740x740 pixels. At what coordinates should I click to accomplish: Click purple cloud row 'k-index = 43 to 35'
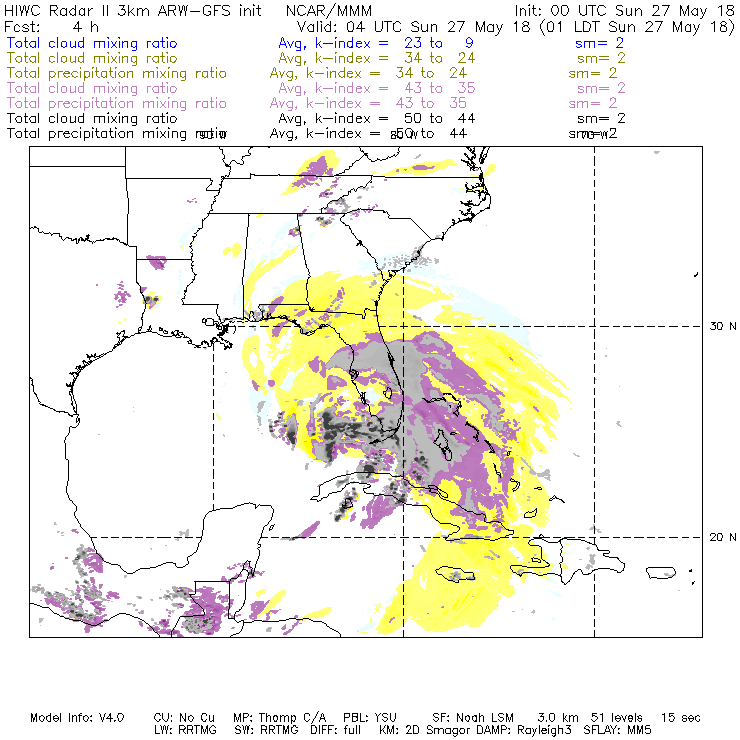395,88
